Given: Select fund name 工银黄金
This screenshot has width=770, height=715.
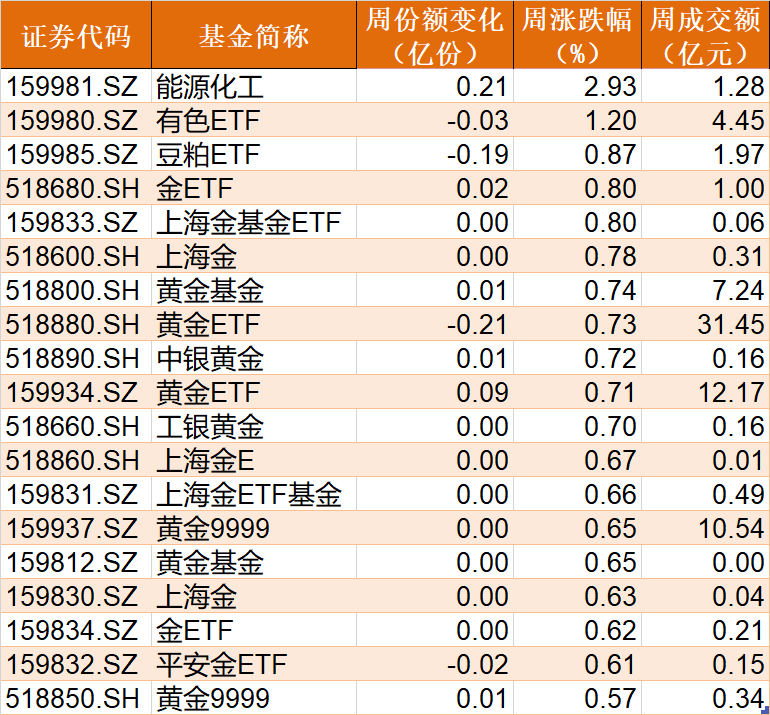Looking at the screenshot, I should point(254,426).
